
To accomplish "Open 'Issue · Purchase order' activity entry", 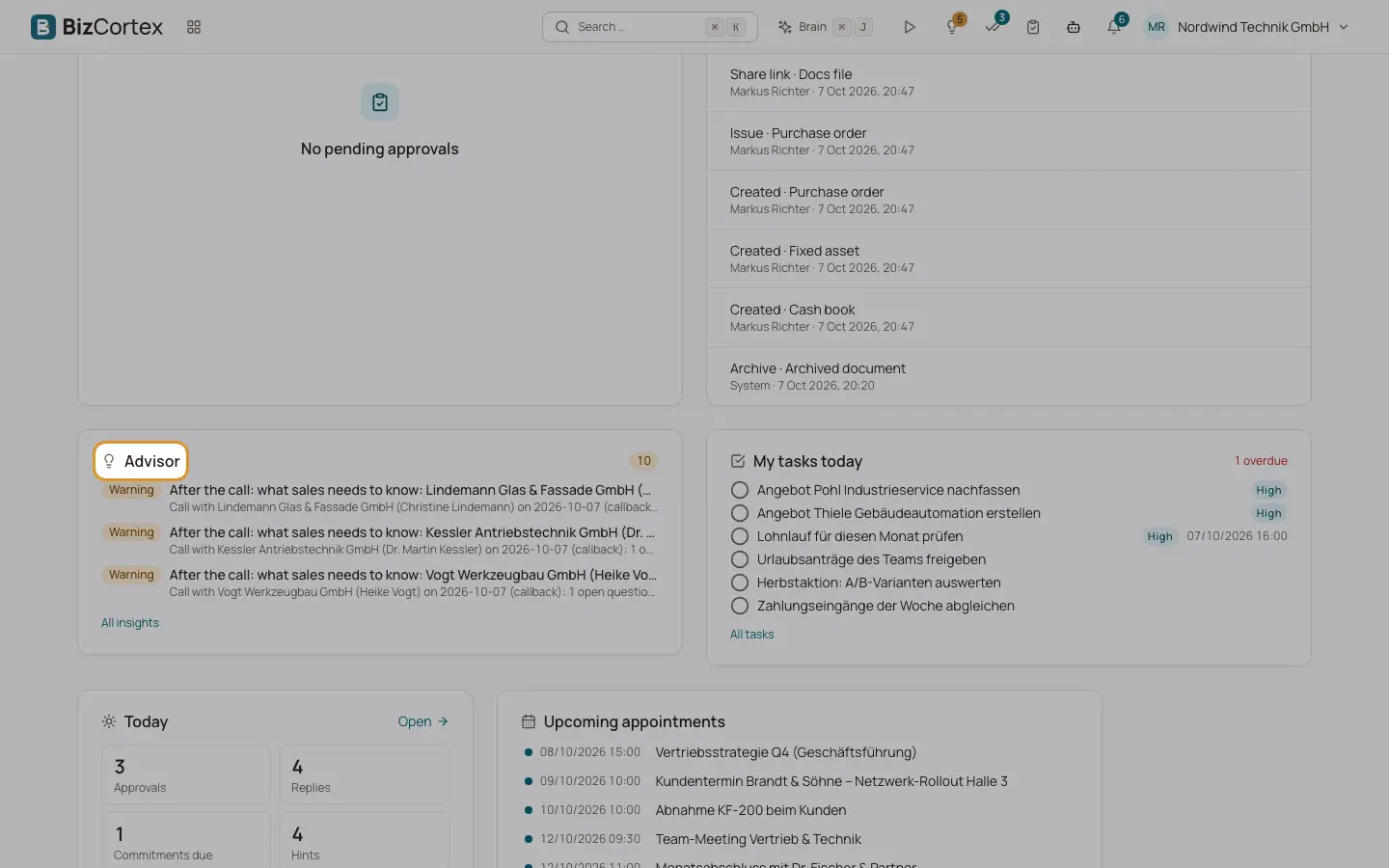I will pyautogui.click(x=1009, y=141).
